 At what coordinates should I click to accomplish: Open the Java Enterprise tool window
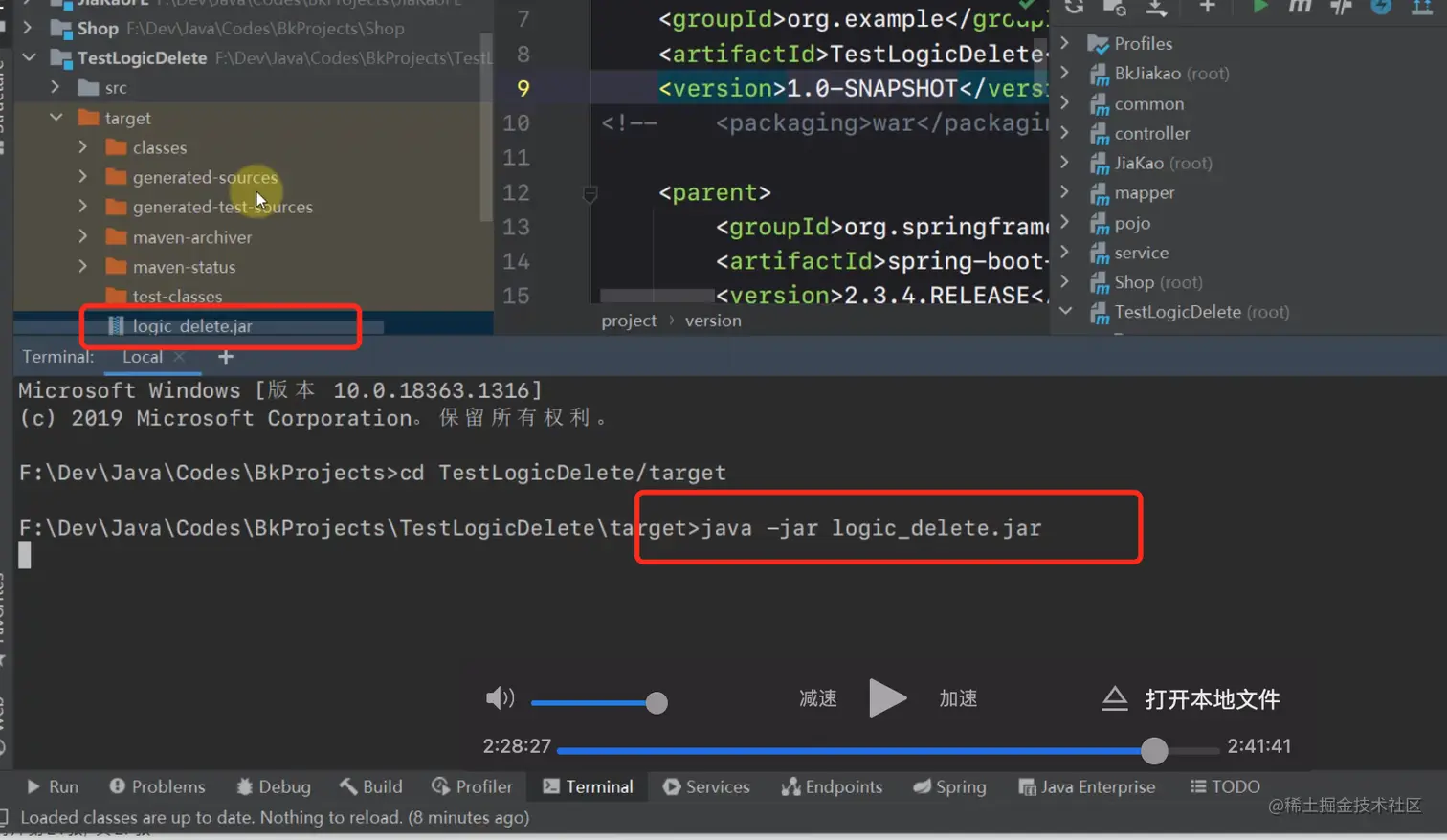tap(1087, 786)
